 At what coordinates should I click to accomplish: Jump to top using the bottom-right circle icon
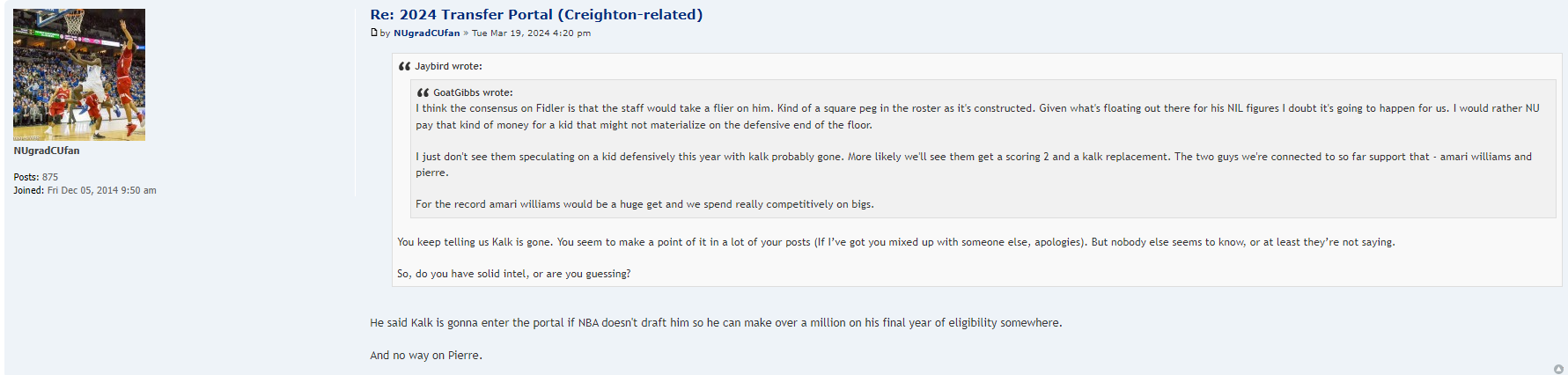[1558, 369]
